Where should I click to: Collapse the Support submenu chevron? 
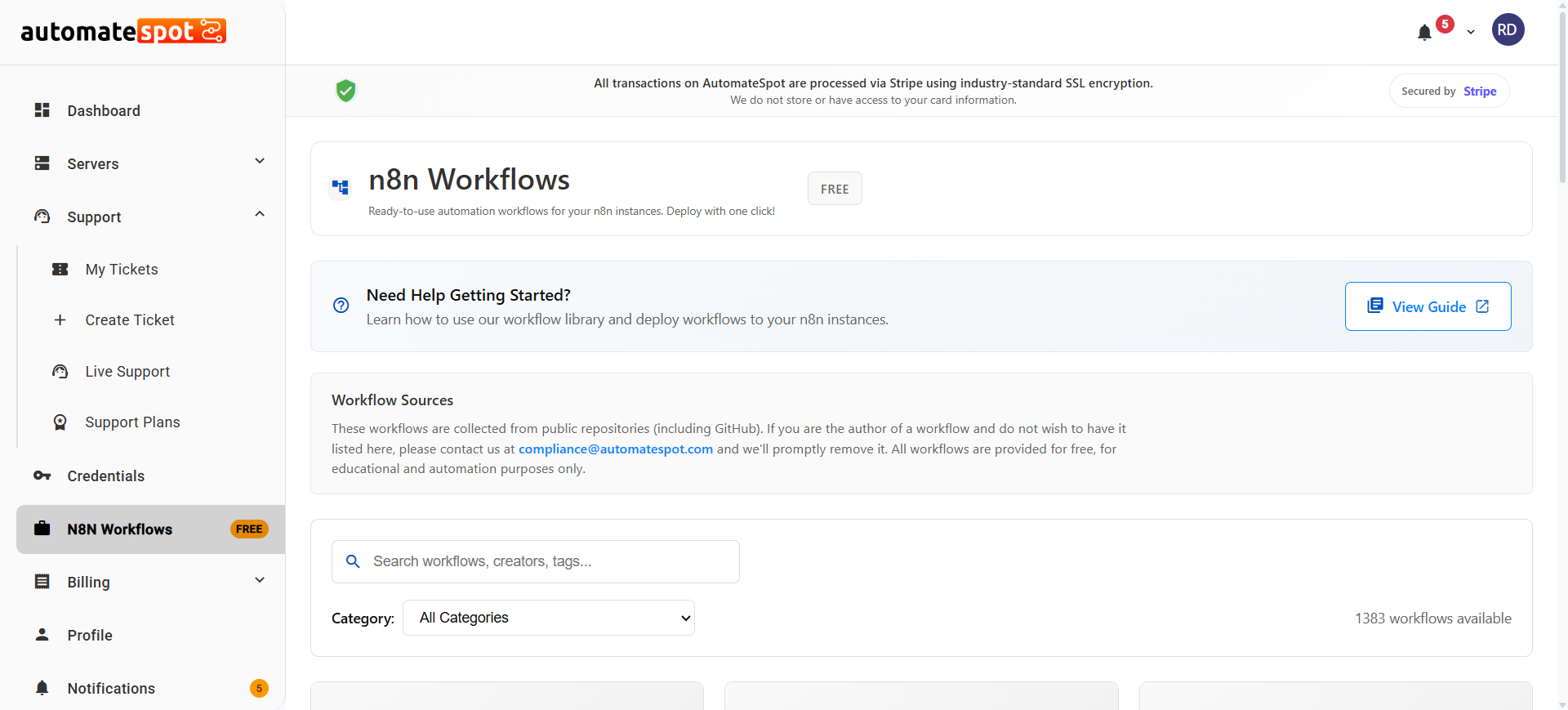coord(260,214)
